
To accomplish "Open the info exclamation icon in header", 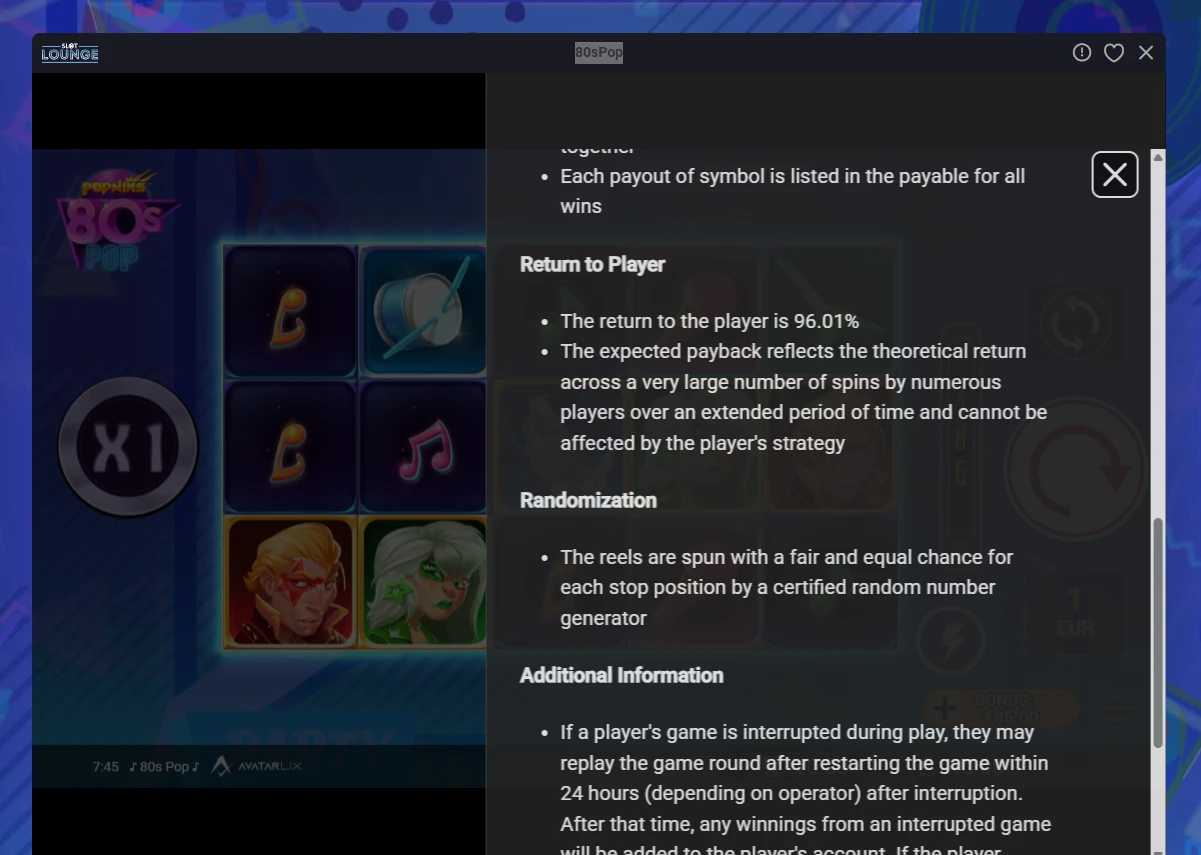I will click(1082, 52).
